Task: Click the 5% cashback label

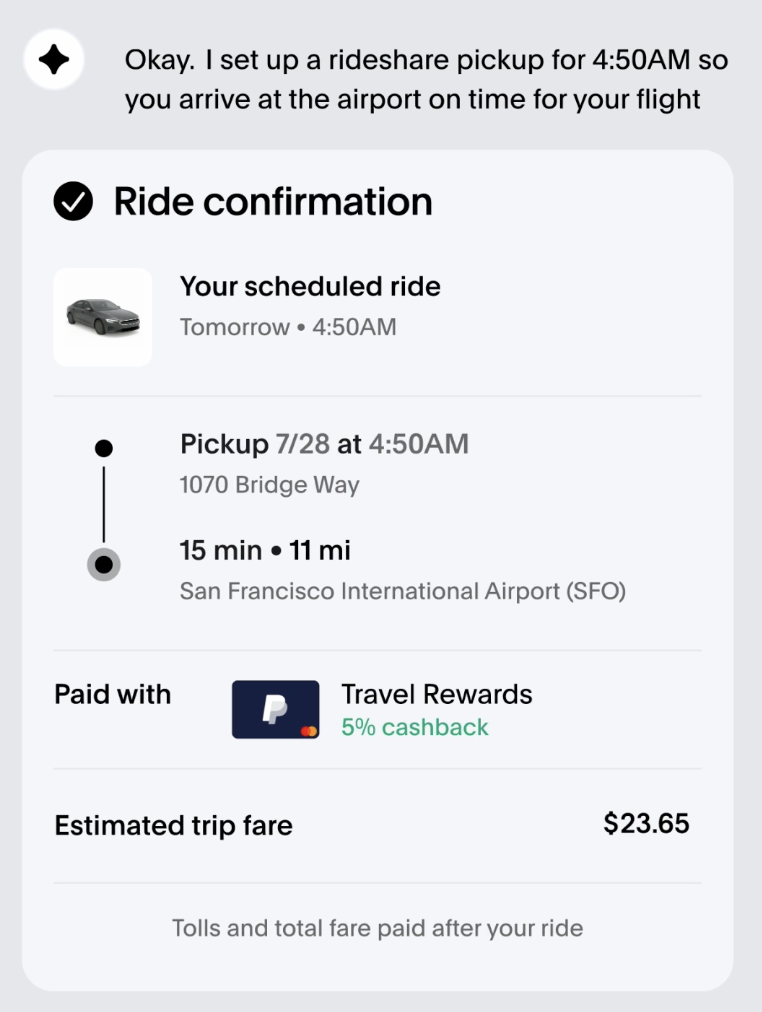Action: click(415, 727)
